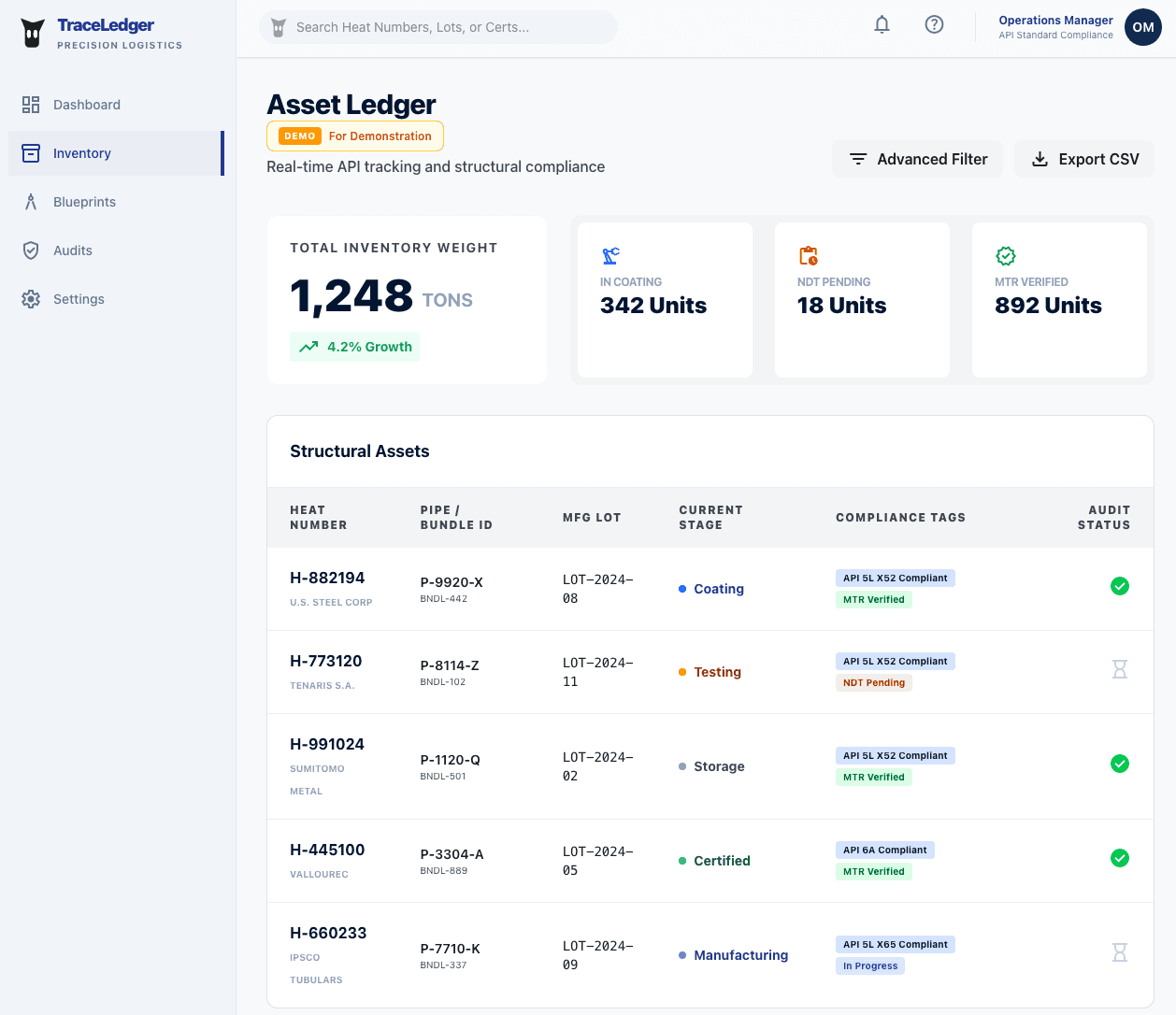The width and height of the screenshot is (1176, 1015).
Task: Click the NDT Pending compliance tag
Action: click(874, 682)
